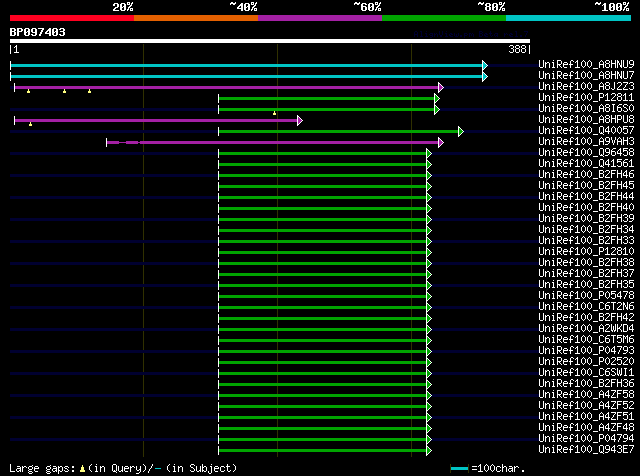Click UniRef100_B2FH34 label
This screenshot has height=476, width=640.
pyautogui.click(x=586, y=229)
